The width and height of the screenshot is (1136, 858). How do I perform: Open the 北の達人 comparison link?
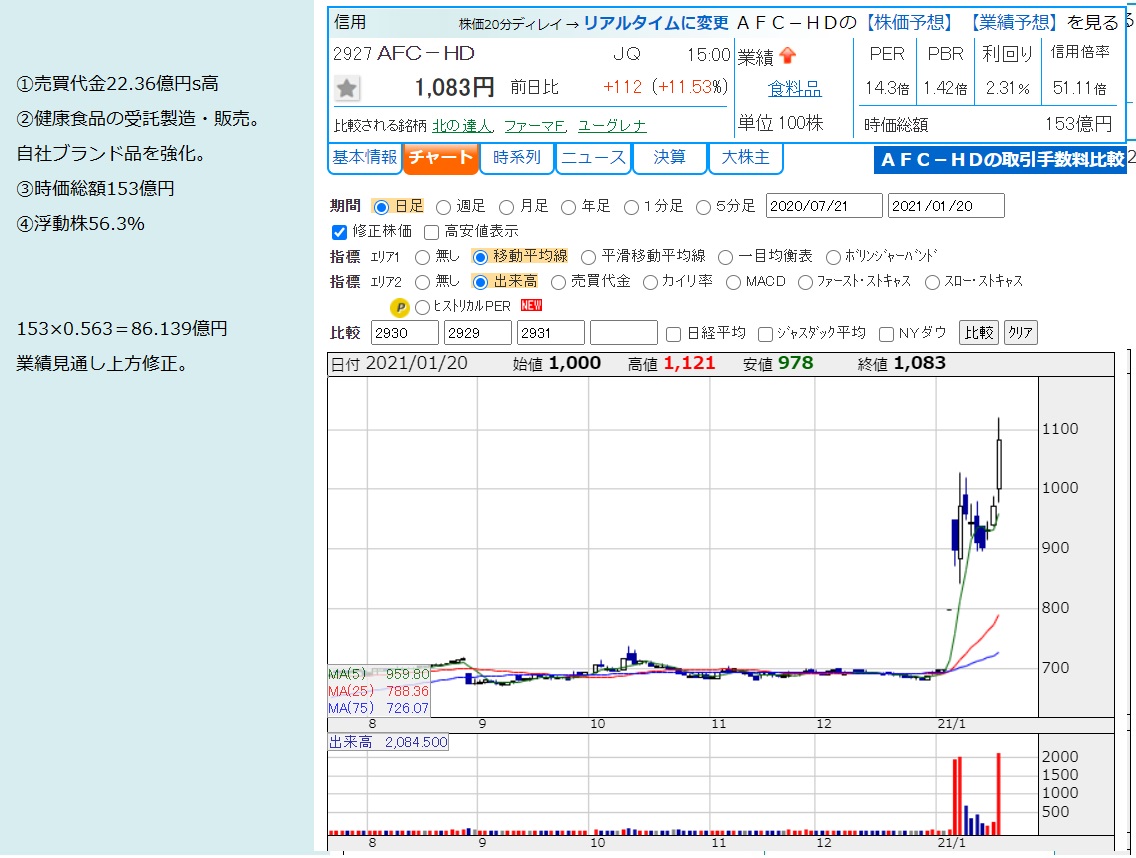462,126
